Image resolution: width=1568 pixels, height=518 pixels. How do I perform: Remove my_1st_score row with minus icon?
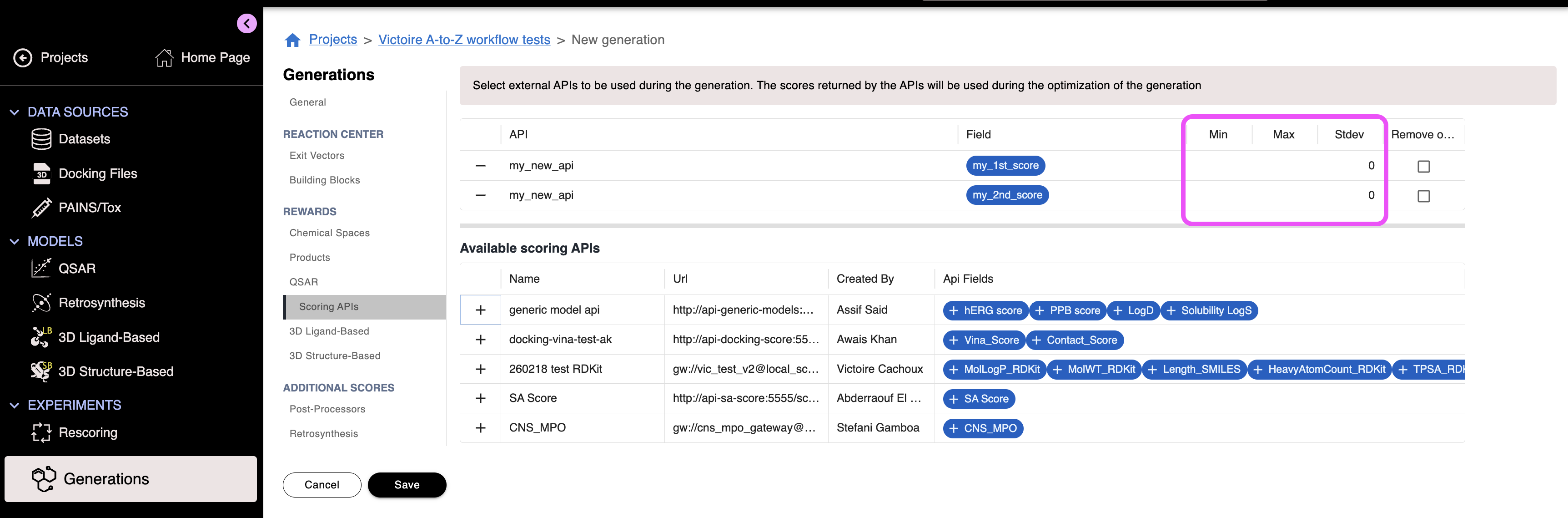point(480,166)
